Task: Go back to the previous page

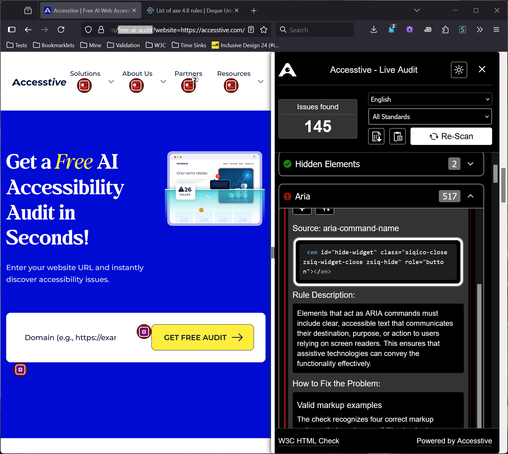Action: 28,30
